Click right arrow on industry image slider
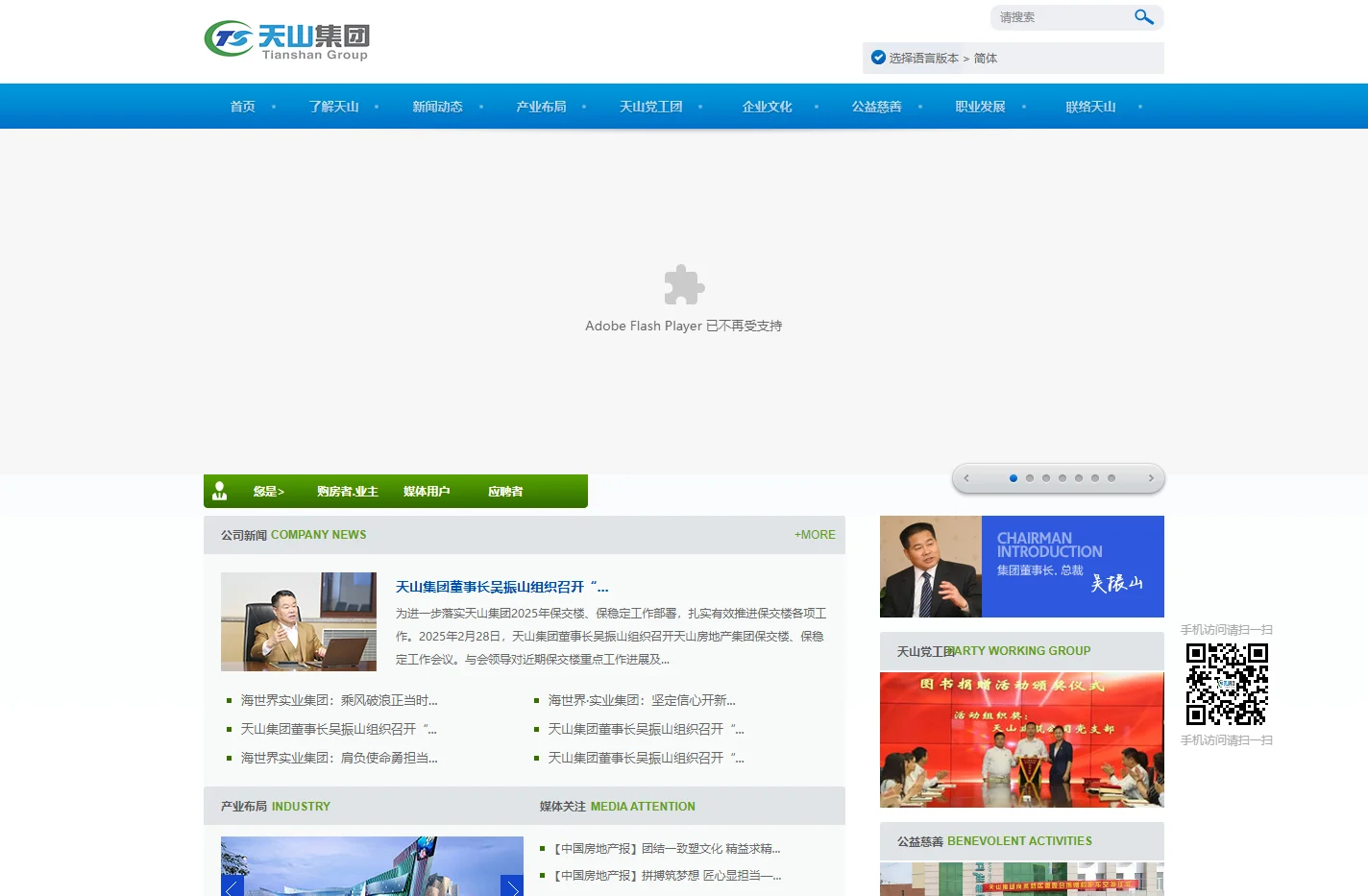 [512, 885]
